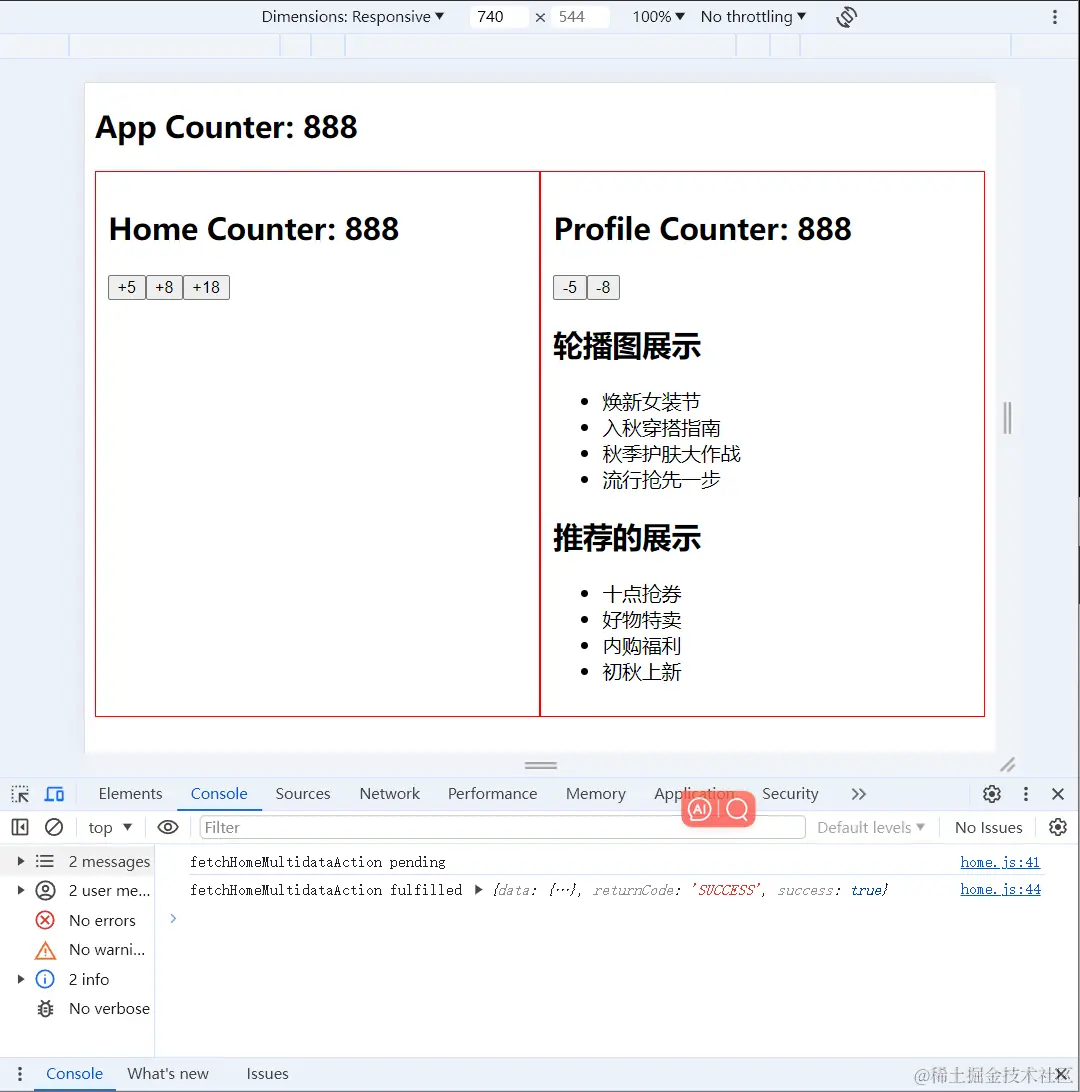Select the drawer Console tab

point(75,1074)
